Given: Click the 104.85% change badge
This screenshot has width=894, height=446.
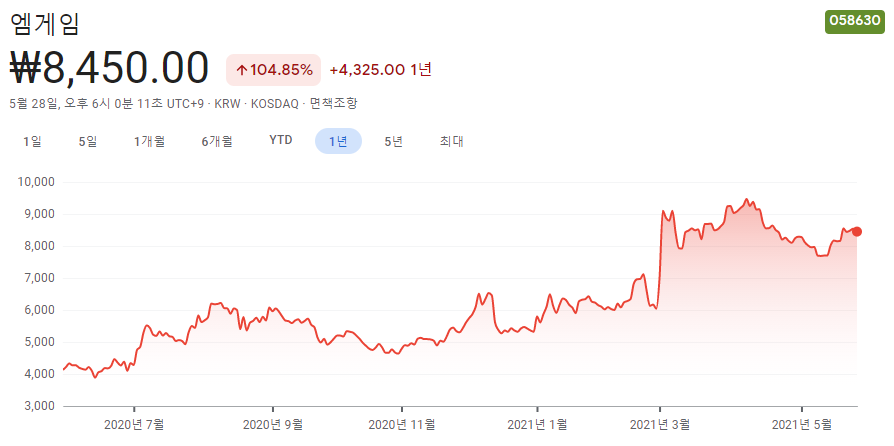Looking at the screenshot, I should pyautogui.click(x=274, y=70).
